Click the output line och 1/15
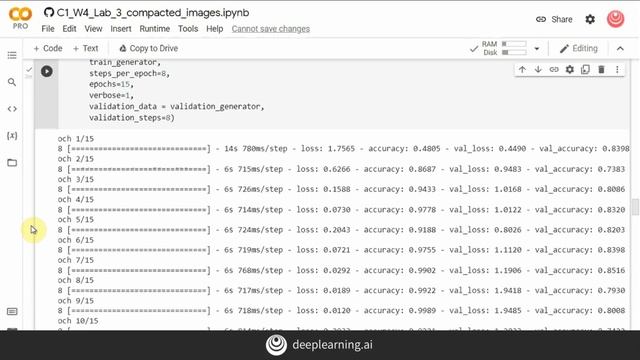 tap(76, 139)
